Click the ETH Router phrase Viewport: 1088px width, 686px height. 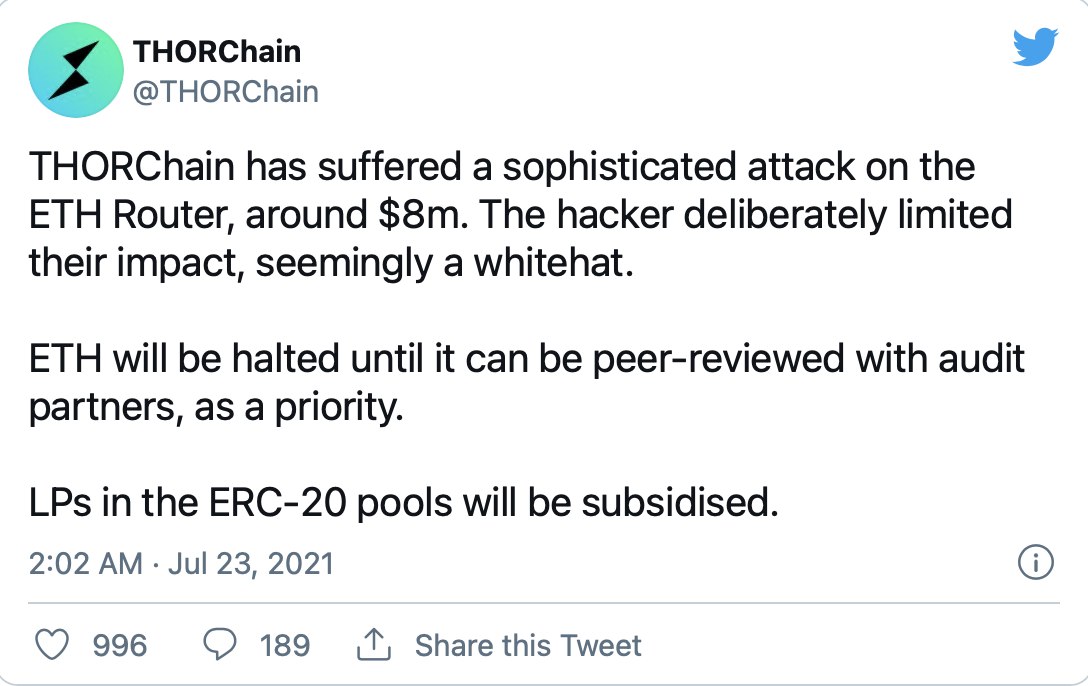tap(128, 215)
